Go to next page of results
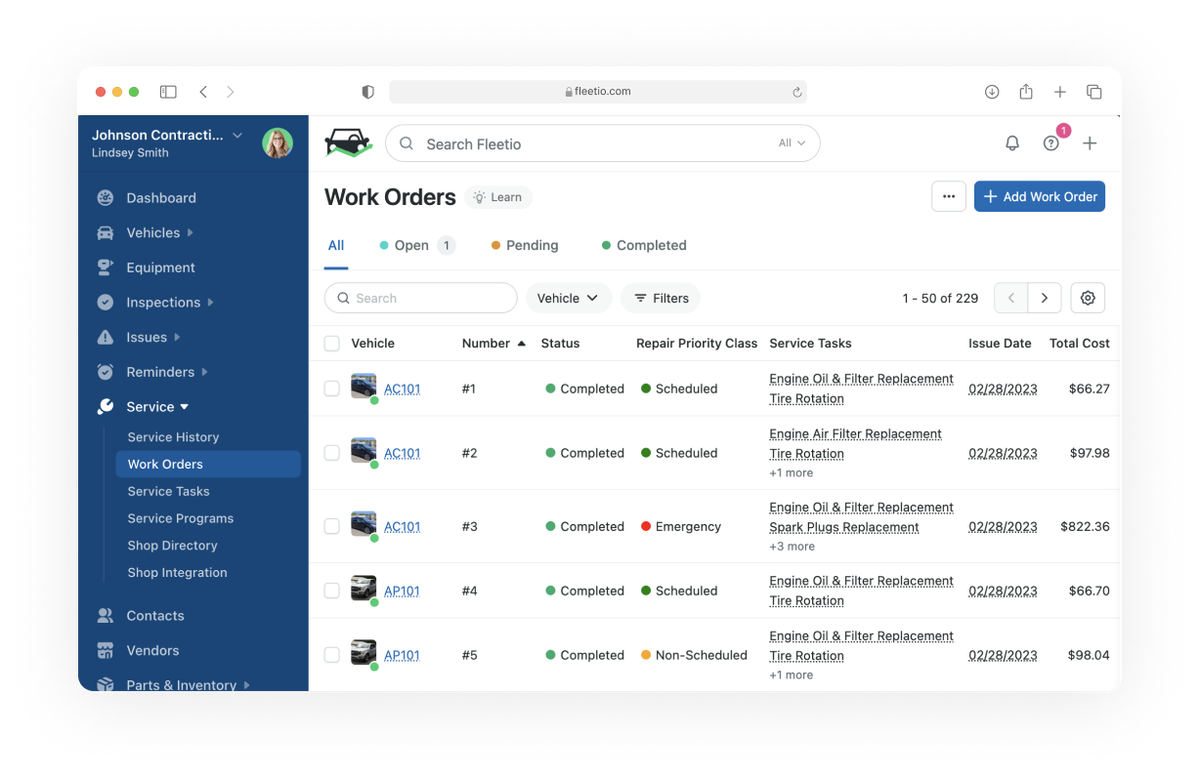This screenshot has width=1200, height=777. click(x=1044, y=298)
